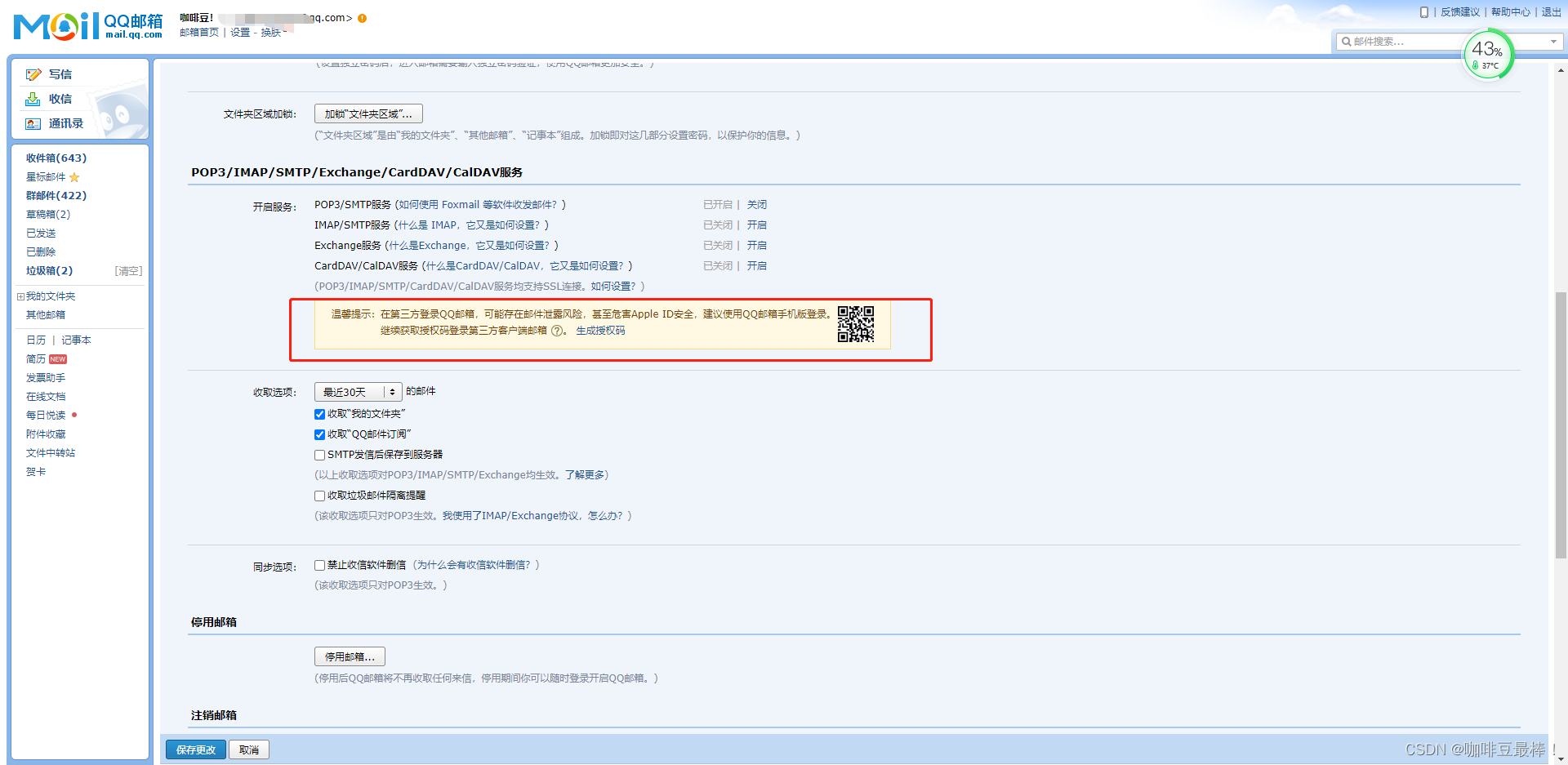Open 已发送 folder
Image resolution: width=1568 pixels, height=765 pixels.
tap(41, 234)
